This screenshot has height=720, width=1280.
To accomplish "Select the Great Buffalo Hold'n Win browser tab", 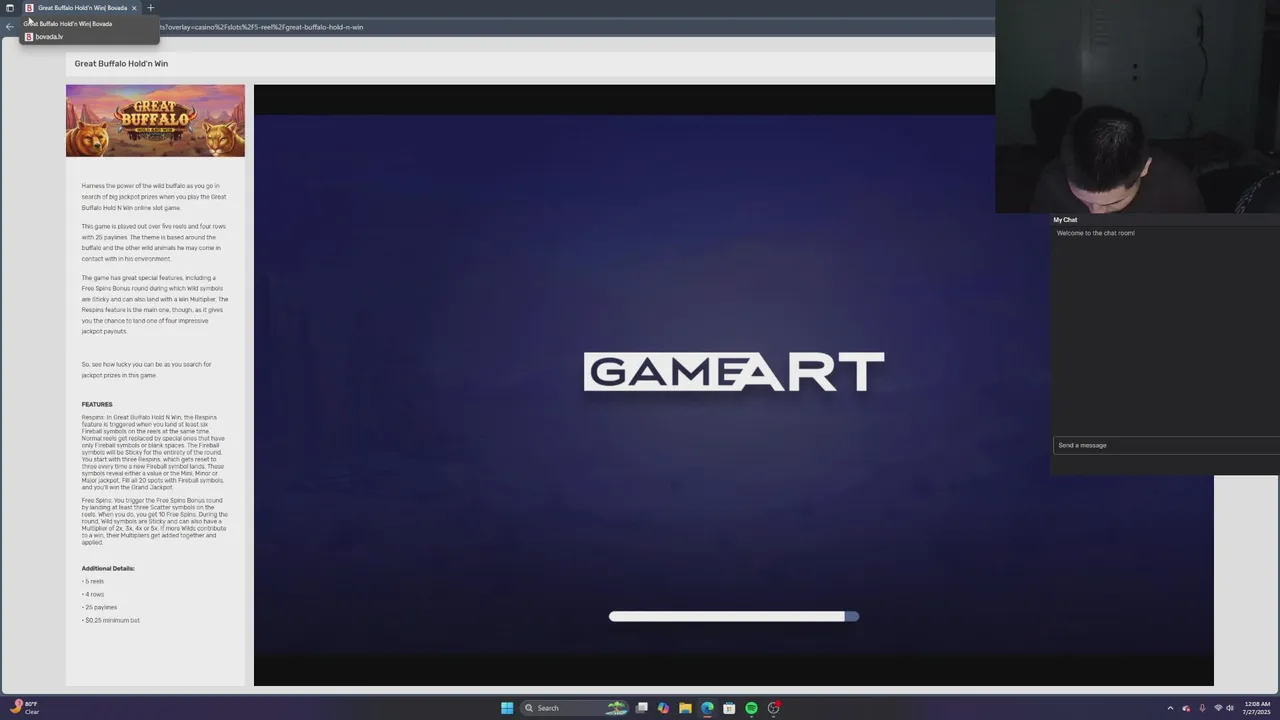I will tap(82, 8).
